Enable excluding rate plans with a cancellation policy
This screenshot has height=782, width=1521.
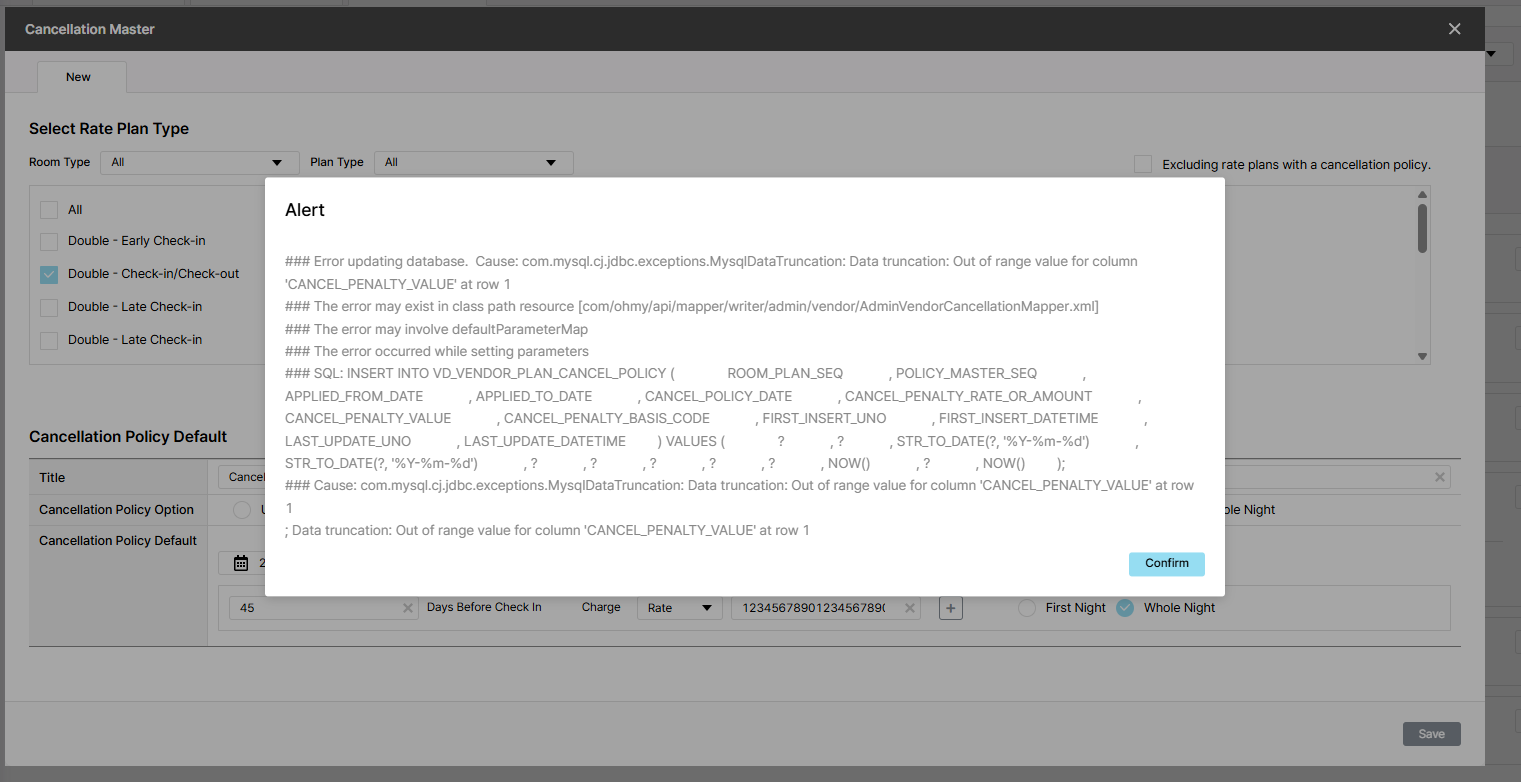point(1143,164)
